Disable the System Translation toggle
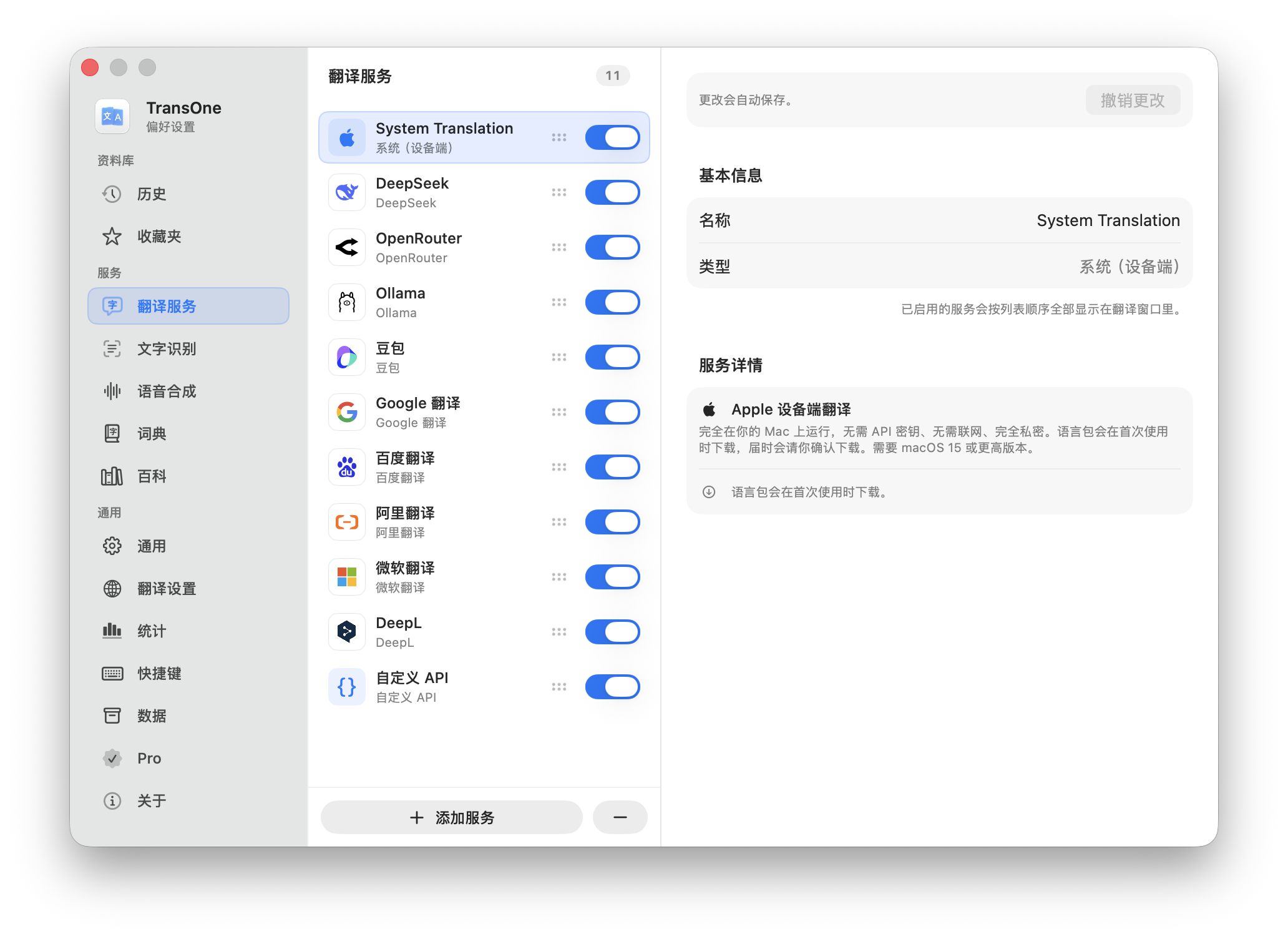The image size is (1288, 939). pyautogui.click(x=613, y=137)
